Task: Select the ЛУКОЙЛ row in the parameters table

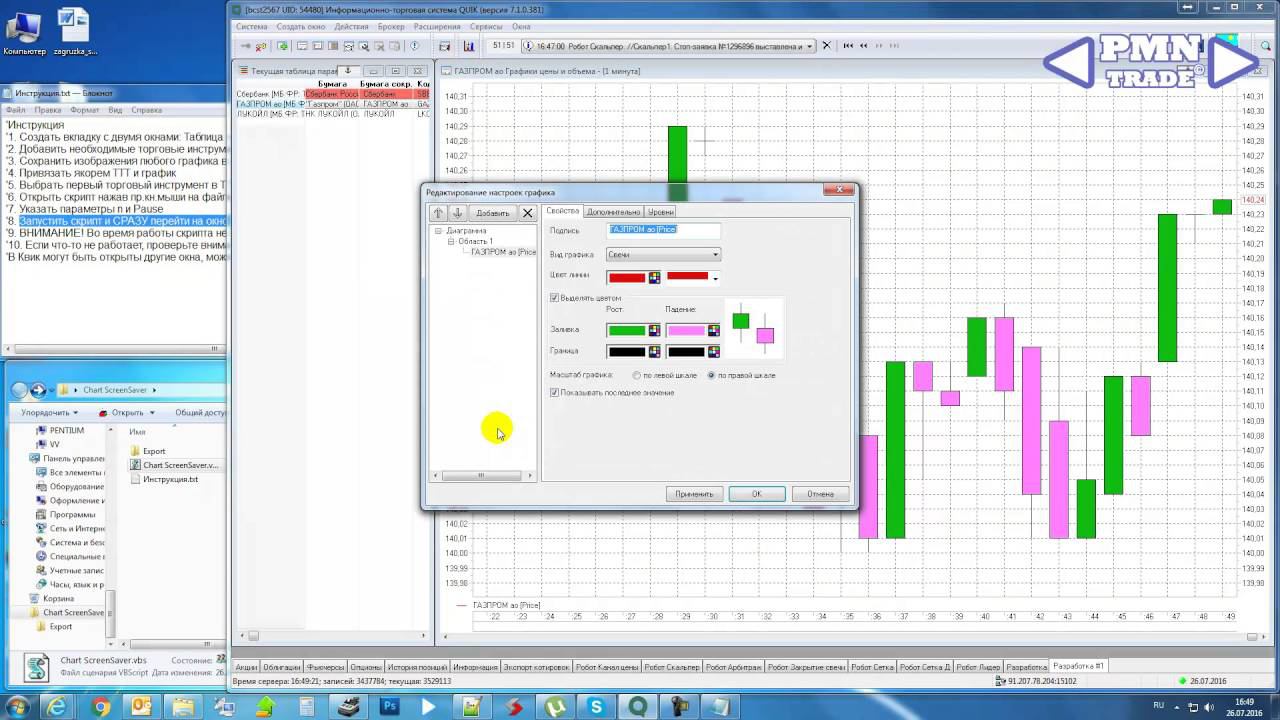Action: 332,114
